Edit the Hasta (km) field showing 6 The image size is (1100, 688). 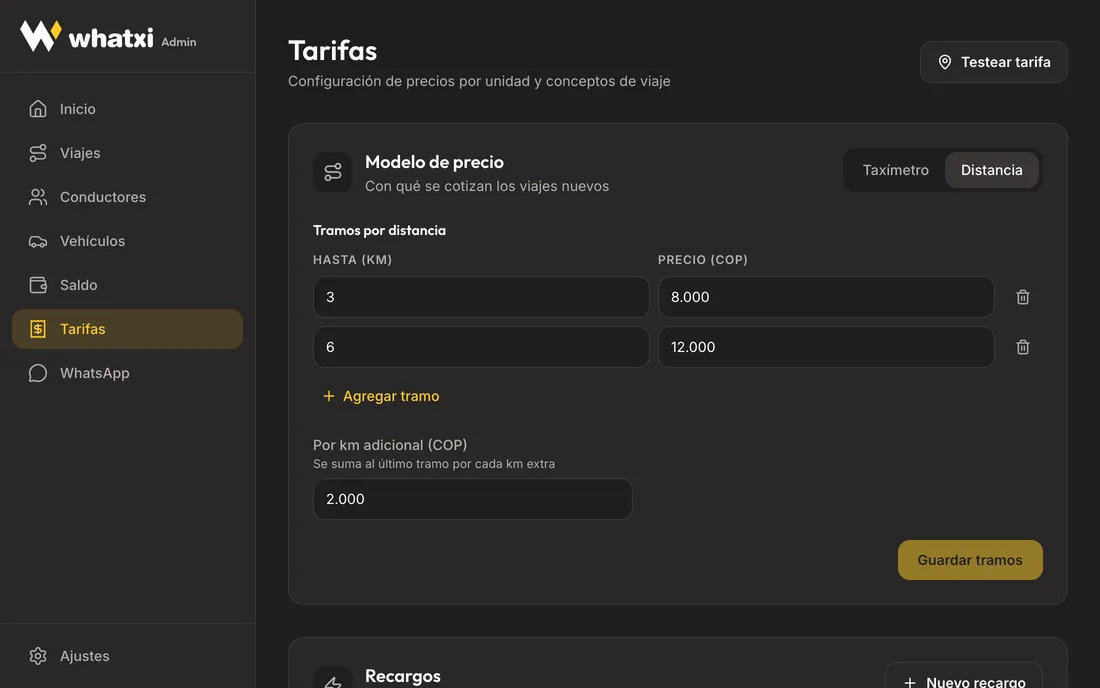coord(481,347)
